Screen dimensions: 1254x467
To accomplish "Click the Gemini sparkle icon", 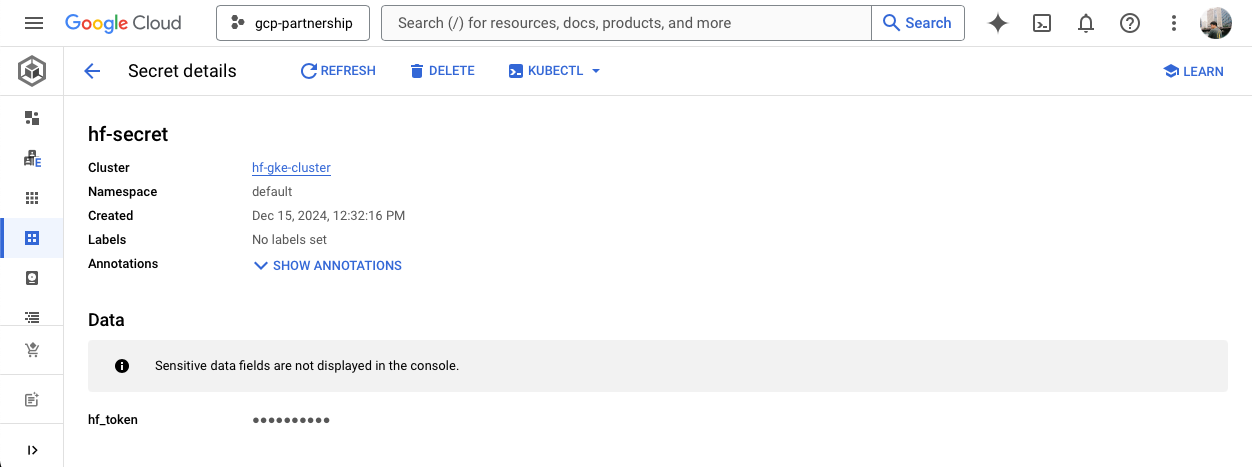I will pyautogui.click(x=997, y=23).
